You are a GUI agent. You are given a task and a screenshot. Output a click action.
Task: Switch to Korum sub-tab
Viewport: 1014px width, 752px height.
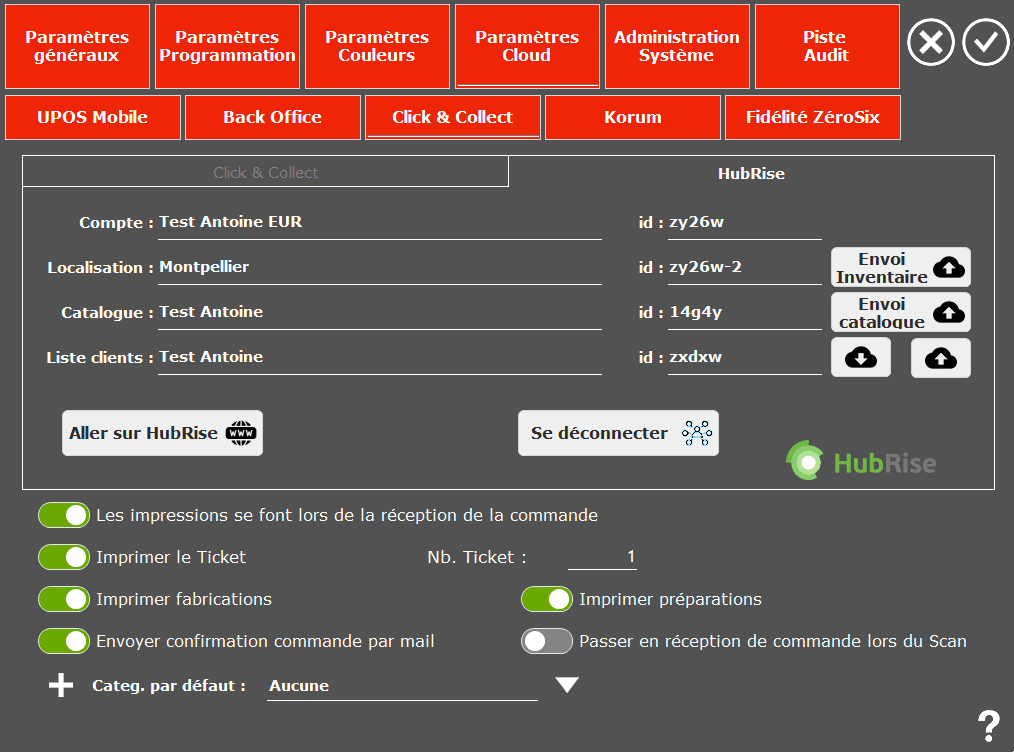(633, 118)
